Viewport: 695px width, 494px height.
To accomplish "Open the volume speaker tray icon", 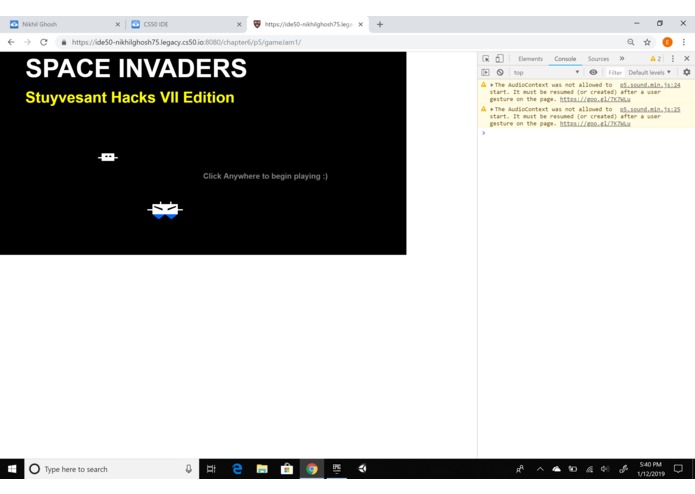I will click(x=605, y=469).
